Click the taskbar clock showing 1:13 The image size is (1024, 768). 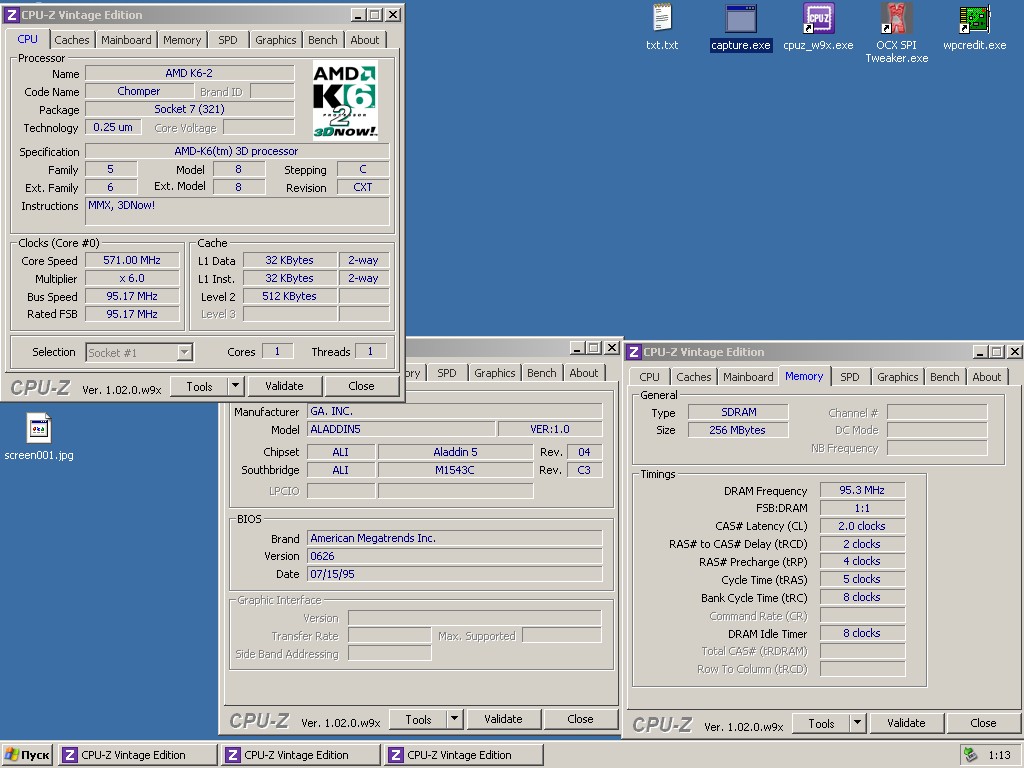[x=999, y=755]
